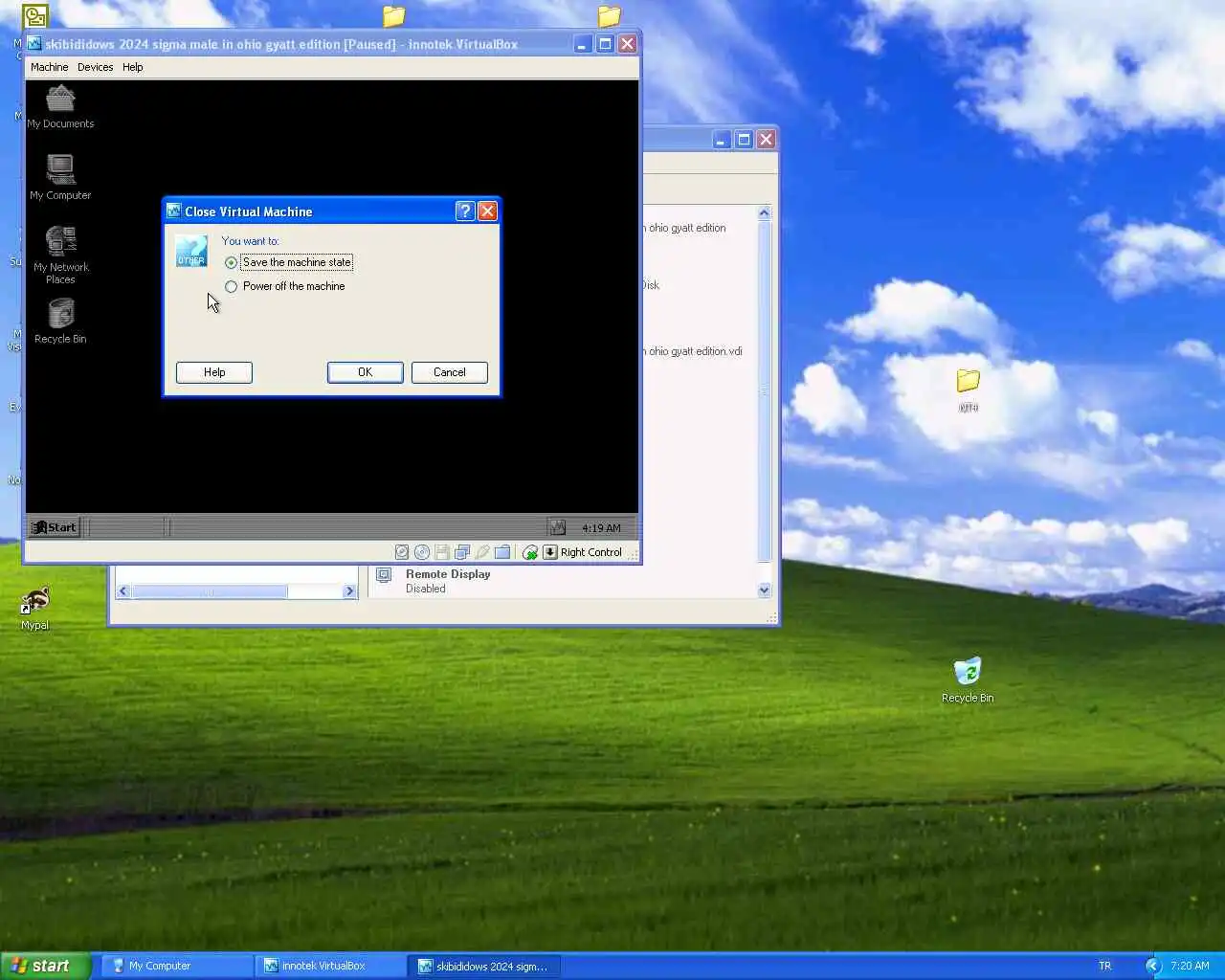This screenshot has height=980, width=1225.
Task: Open the Mypal browser desktop shortcut
Action: click(35, 609)
